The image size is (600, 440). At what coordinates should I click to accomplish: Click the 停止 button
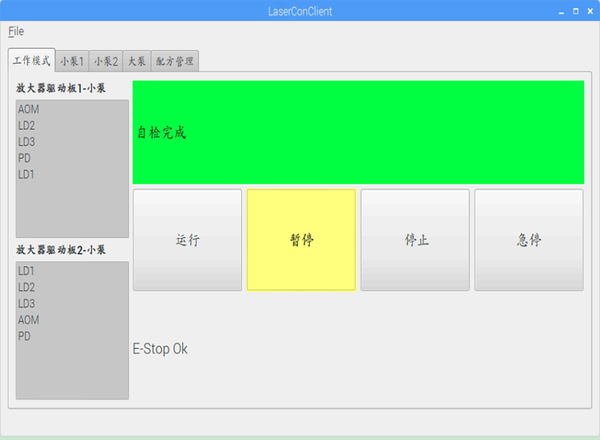click(x=415, y=240)
